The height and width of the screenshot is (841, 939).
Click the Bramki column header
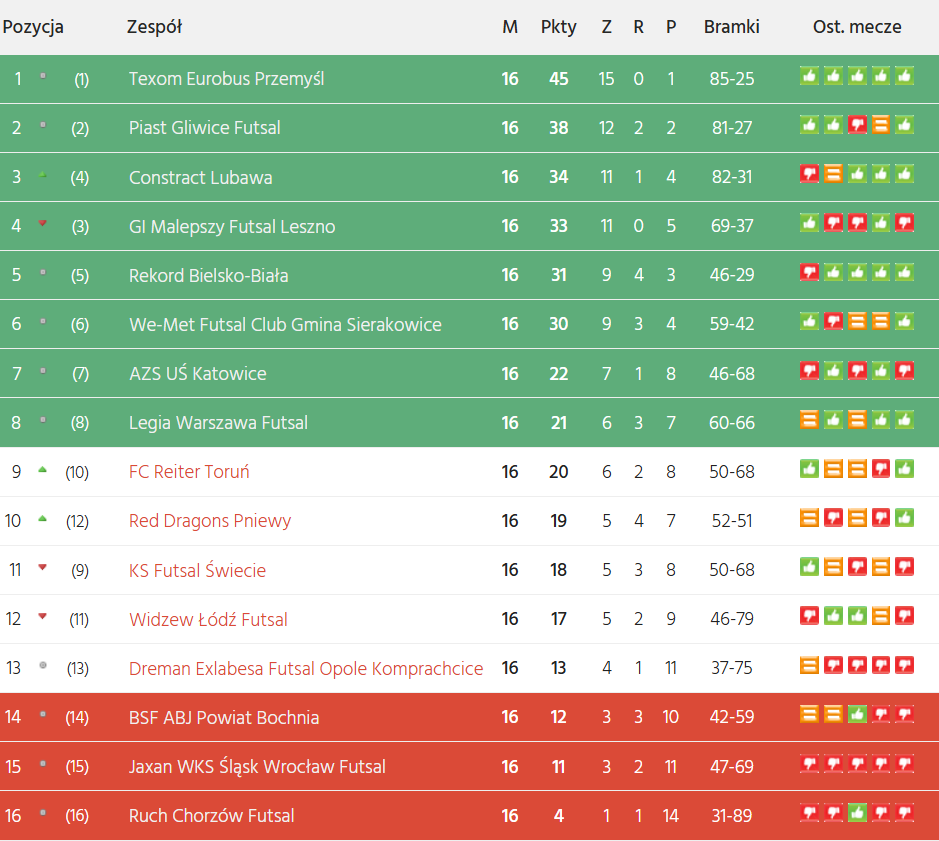pyautogui.click(x=731, y=27)
